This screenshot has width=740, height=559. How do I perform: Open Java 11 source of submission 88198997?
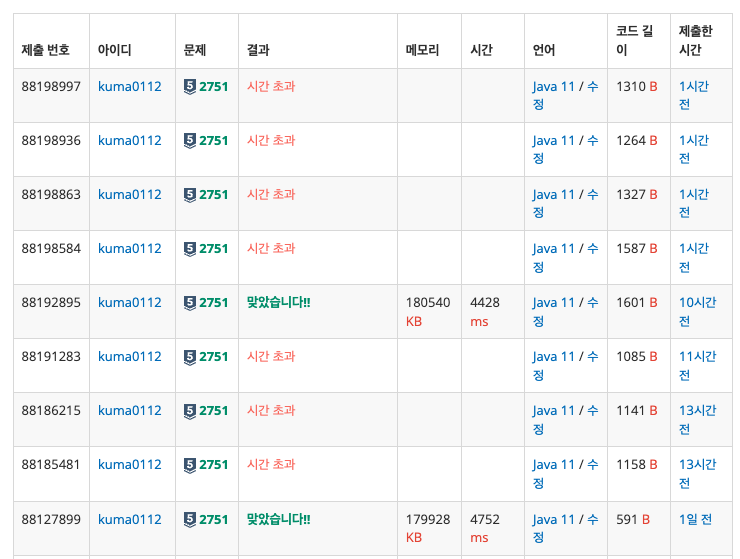pos(554,86)
